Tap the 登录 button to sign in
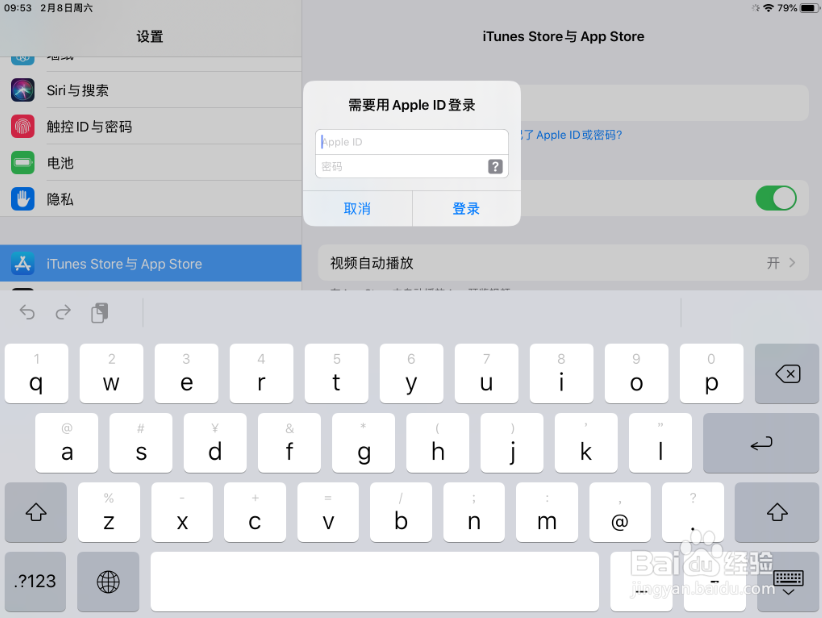This screenshot has height=618, width=822. pyautogui.click(x=465, y=208)
